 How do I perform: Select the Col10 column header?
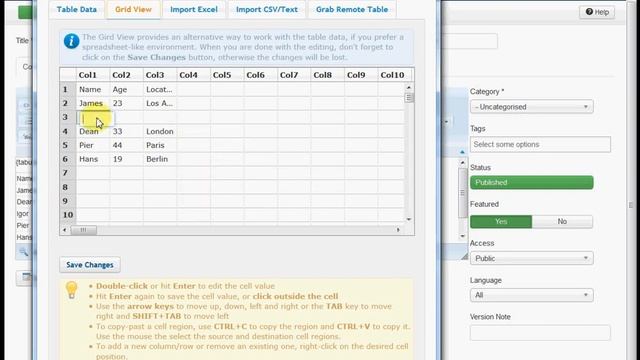click(394, 75)
